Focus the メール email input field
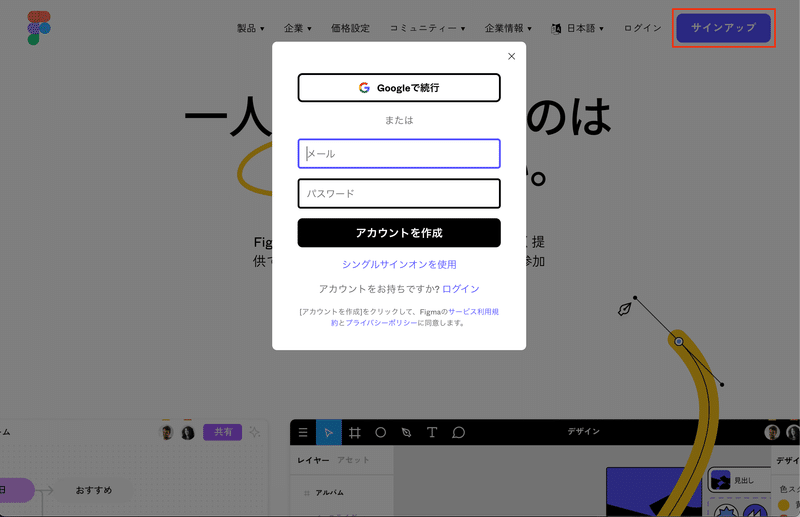The image size is (800, 517). [x=399, y=154]
